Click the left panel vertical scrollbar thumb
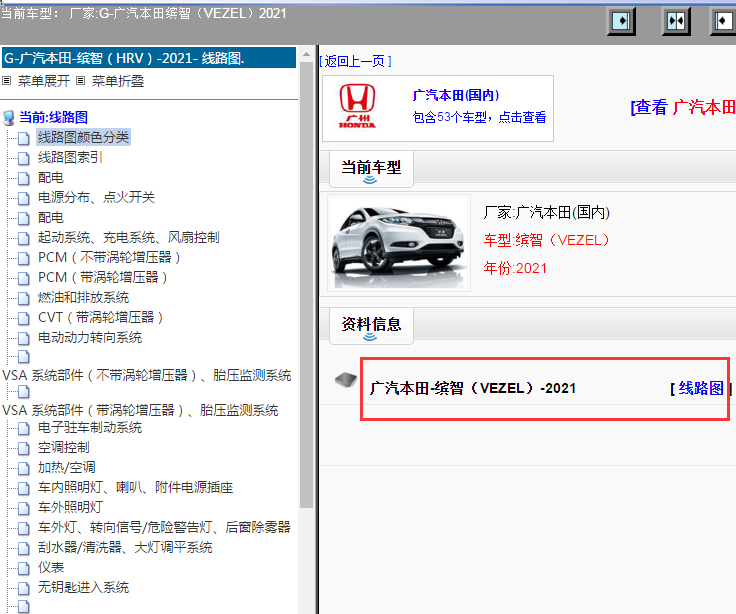Viewport: 736px width, 614px height. tap(307, 284)
